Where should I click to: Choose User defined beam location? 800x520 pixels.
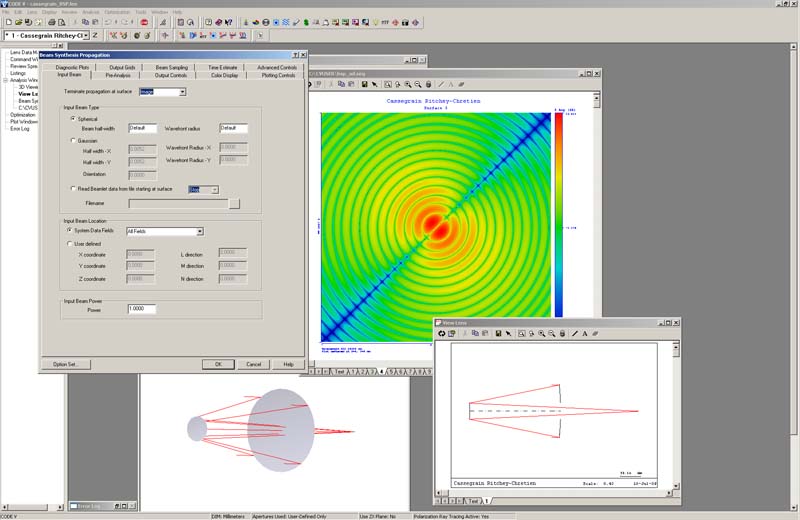click(71, 243)
